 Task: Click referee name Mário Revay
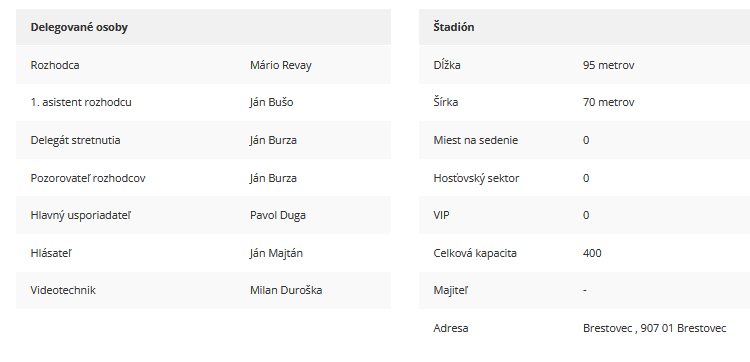pos(280,65)
